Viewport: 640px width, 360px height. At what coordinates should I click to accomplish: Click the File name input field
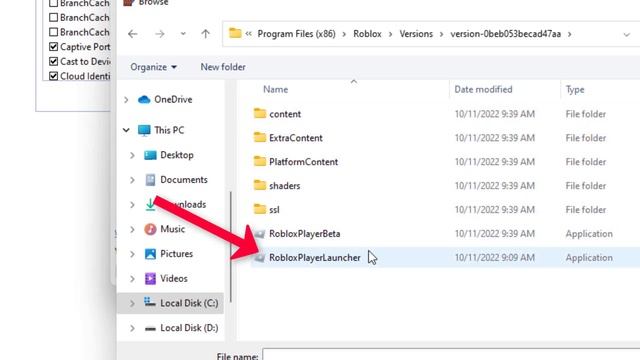tap(451, 354)
